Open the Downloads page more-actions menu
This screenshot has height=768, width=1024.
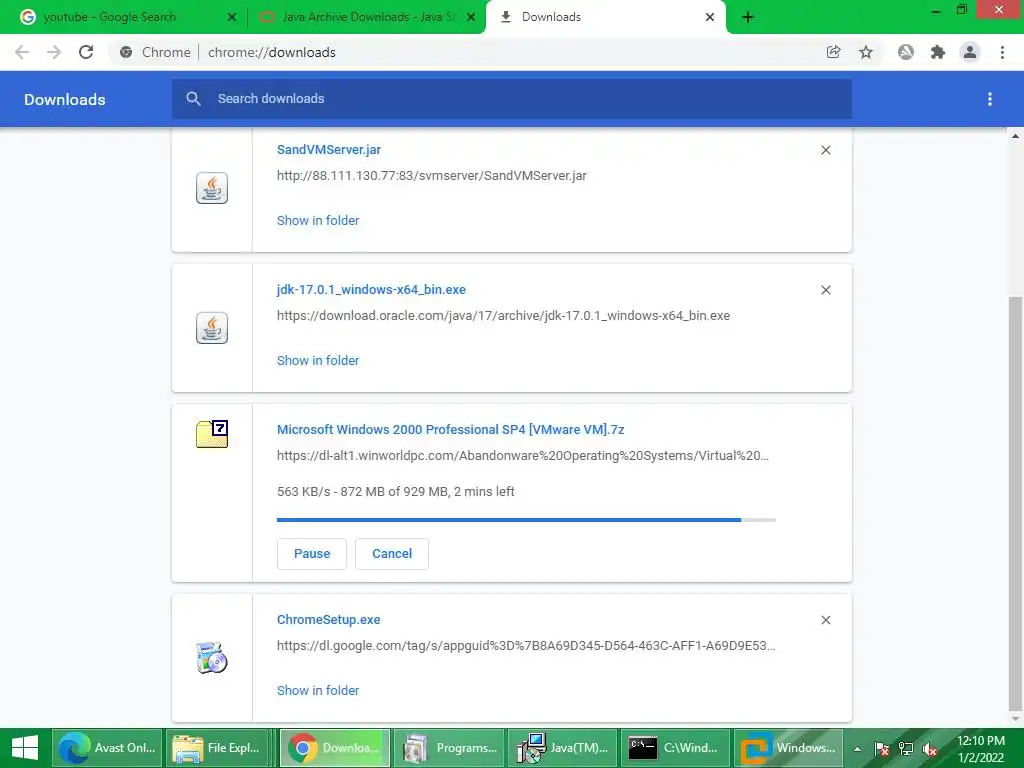(990, 99)
